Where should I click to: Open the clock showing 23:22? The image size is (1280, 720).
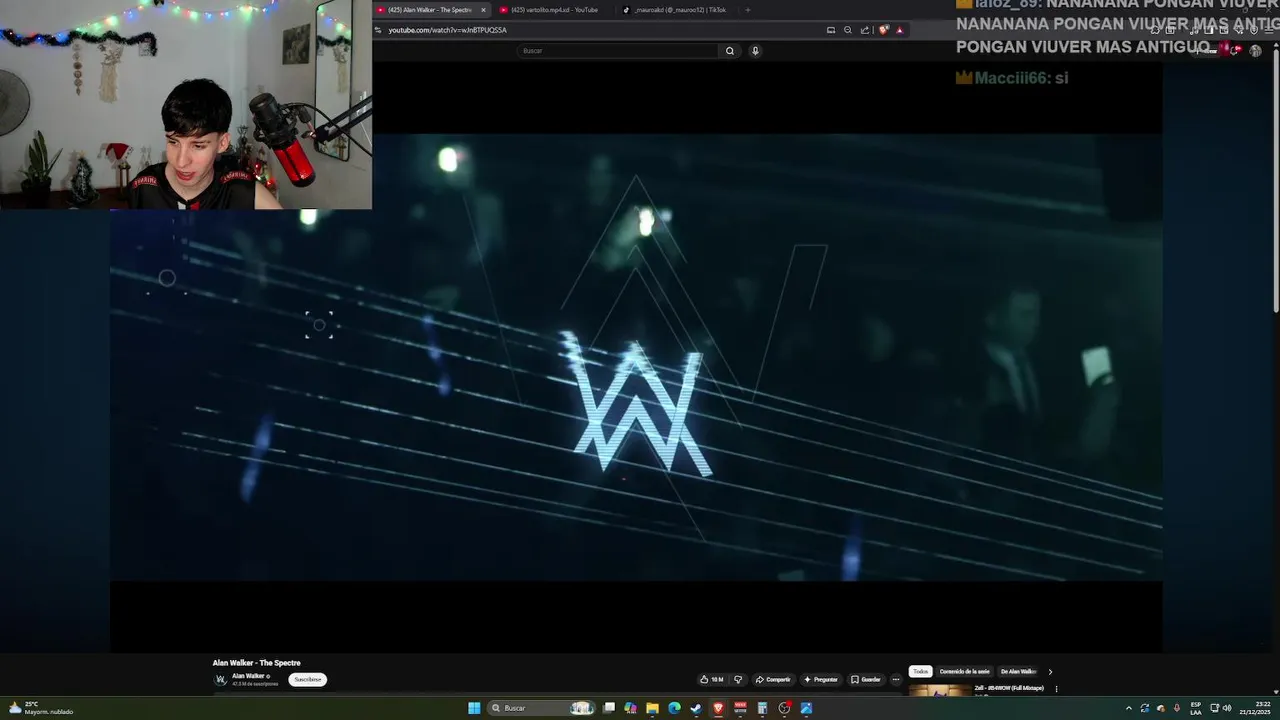[1254, 708]
